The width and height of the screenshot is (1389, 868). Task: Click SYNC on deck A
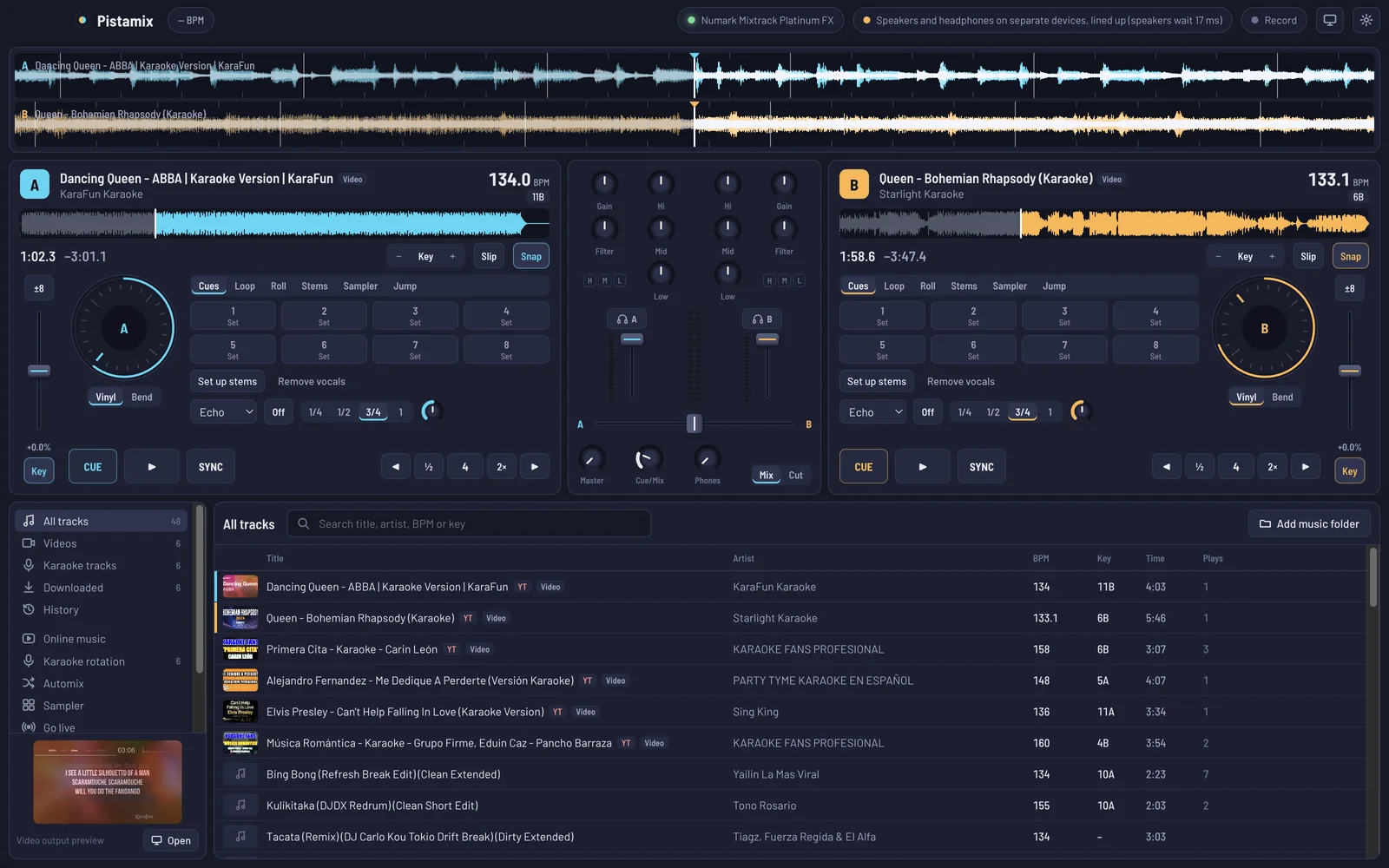(211, 467)
